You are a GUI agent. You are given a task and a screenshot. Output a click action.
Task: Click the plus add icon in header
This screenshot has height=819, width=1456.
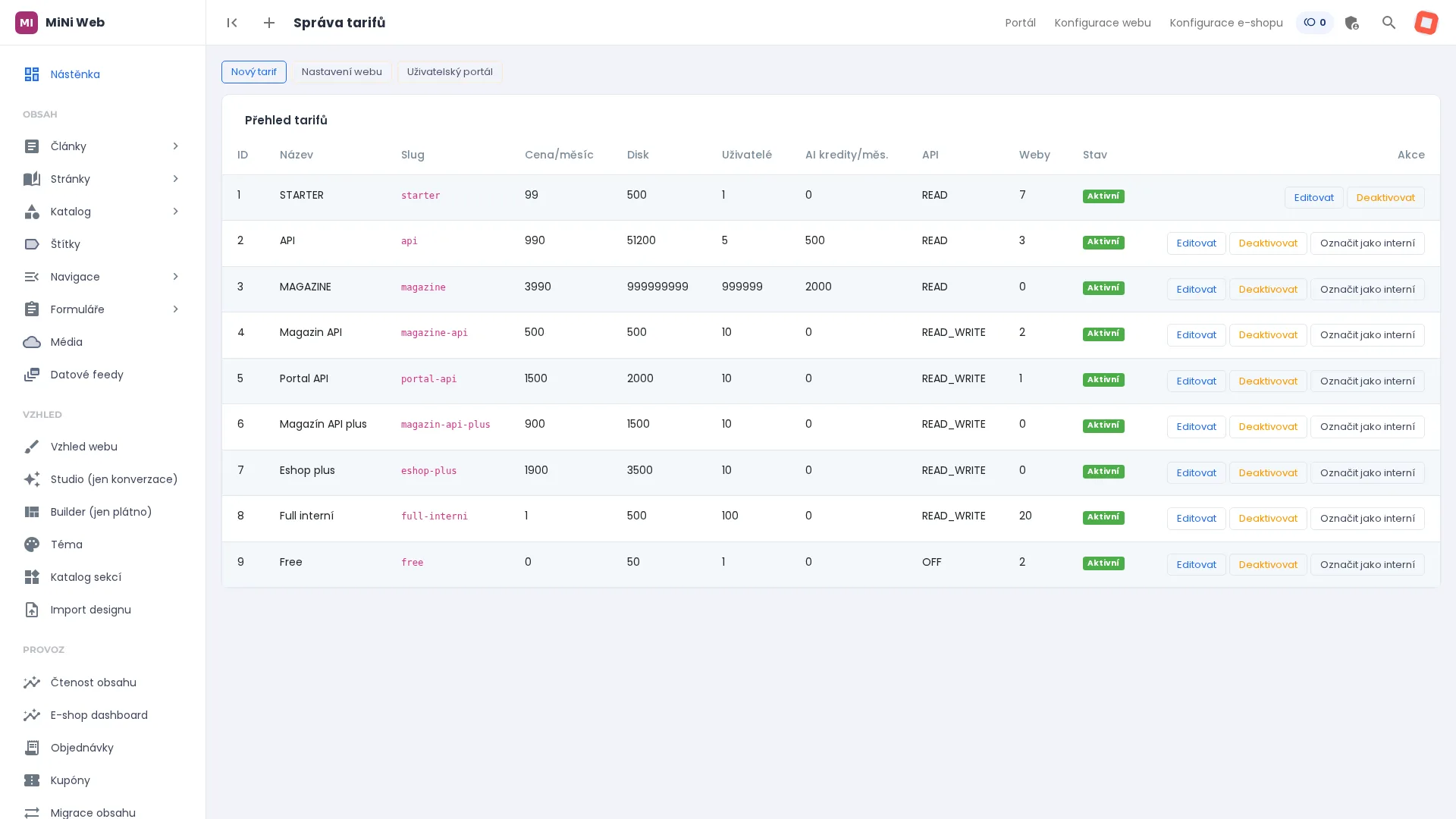click(x=269, y=23)
